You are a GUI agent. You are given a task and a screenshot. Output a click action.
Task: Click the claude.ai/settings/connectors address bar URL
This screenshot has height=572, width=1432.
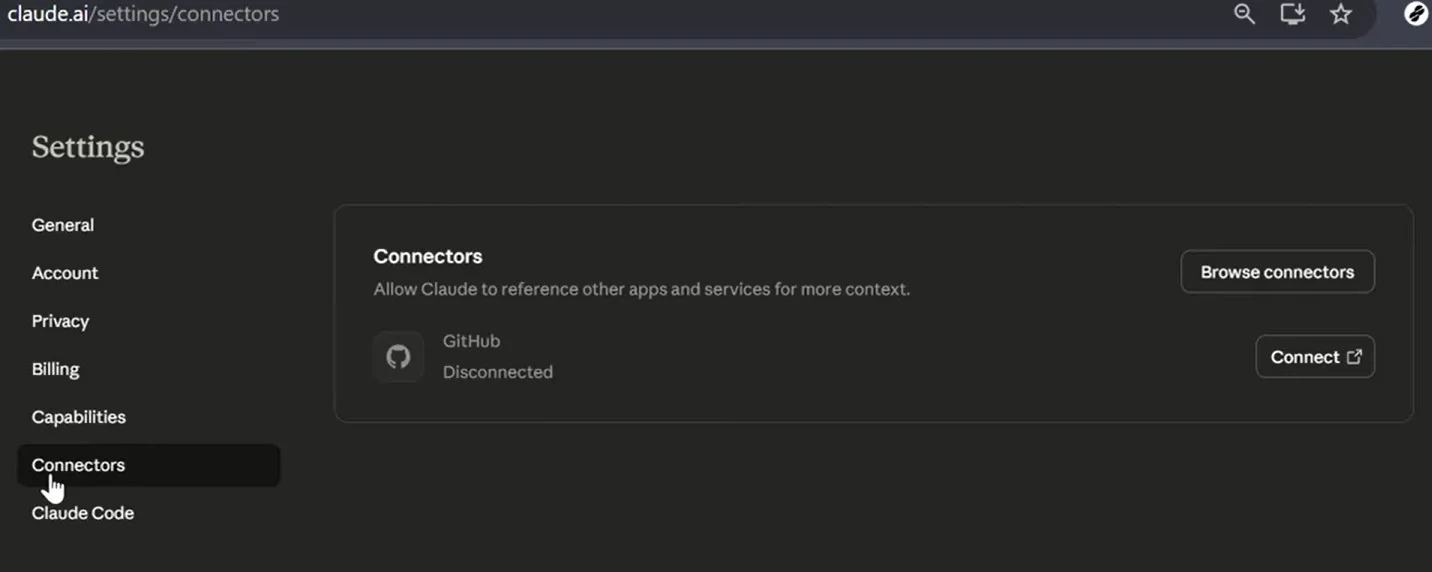click(143, 14)
